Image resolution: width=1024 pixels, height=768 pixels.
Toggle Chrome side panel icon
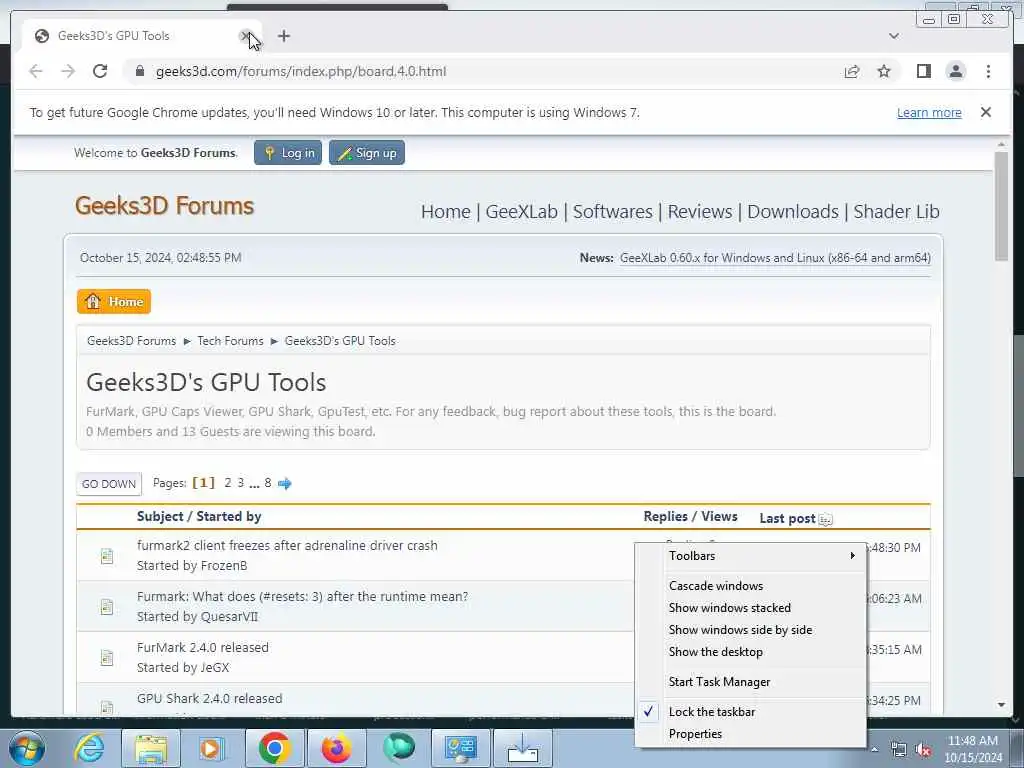(x=923, y=71)
